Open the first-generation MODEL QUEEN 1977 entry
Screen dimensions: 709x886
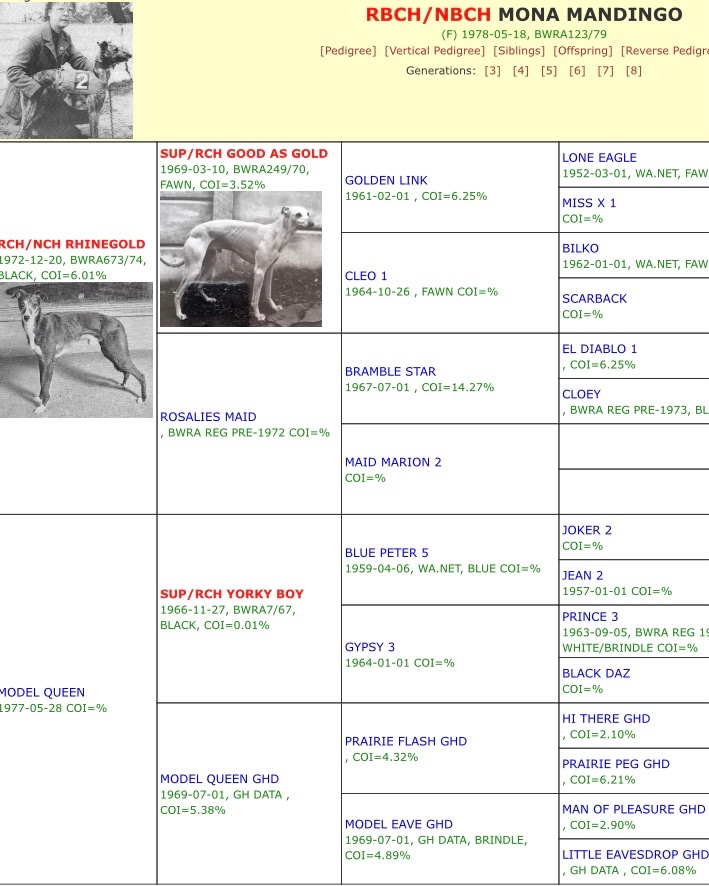point(42,692)
